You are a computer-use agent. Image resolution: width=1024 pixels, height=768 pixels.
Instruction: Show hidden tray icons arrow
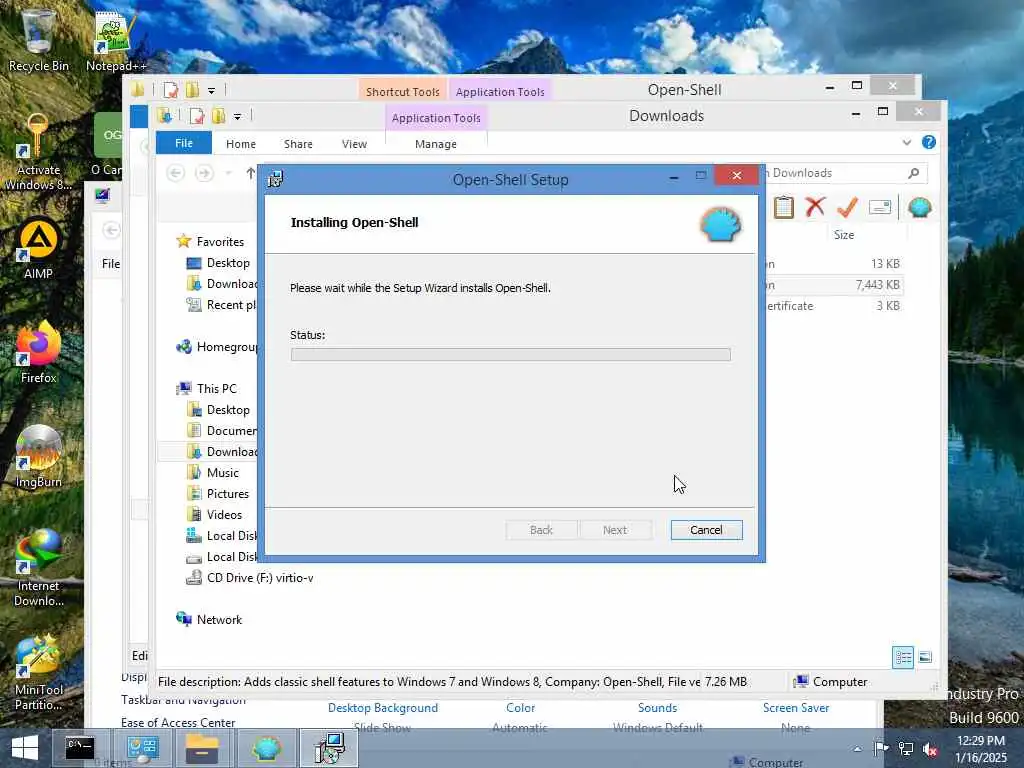tap(857, 749)
